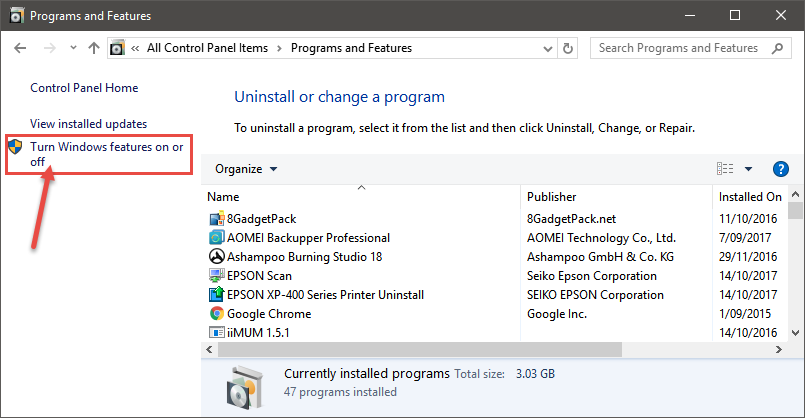Select AOMEI Backupper Professional program name
This screenshot has height=418, width=805.
click(x=309, y=238)
